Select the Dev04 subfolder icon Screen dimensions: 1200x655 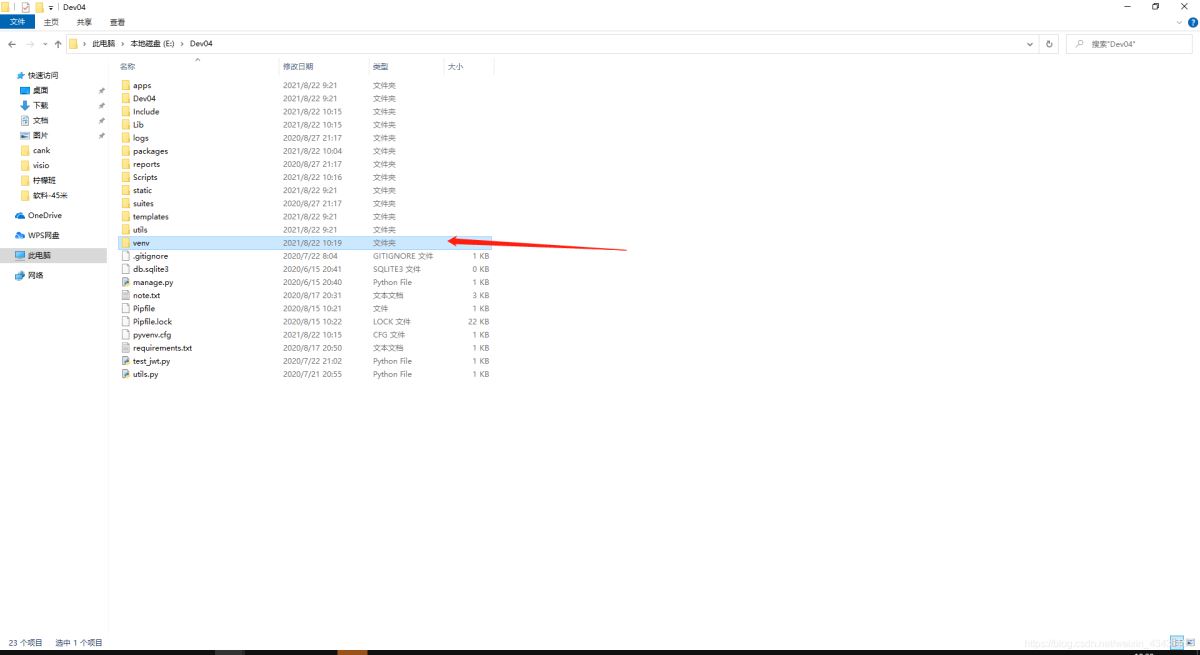[125, 98]
